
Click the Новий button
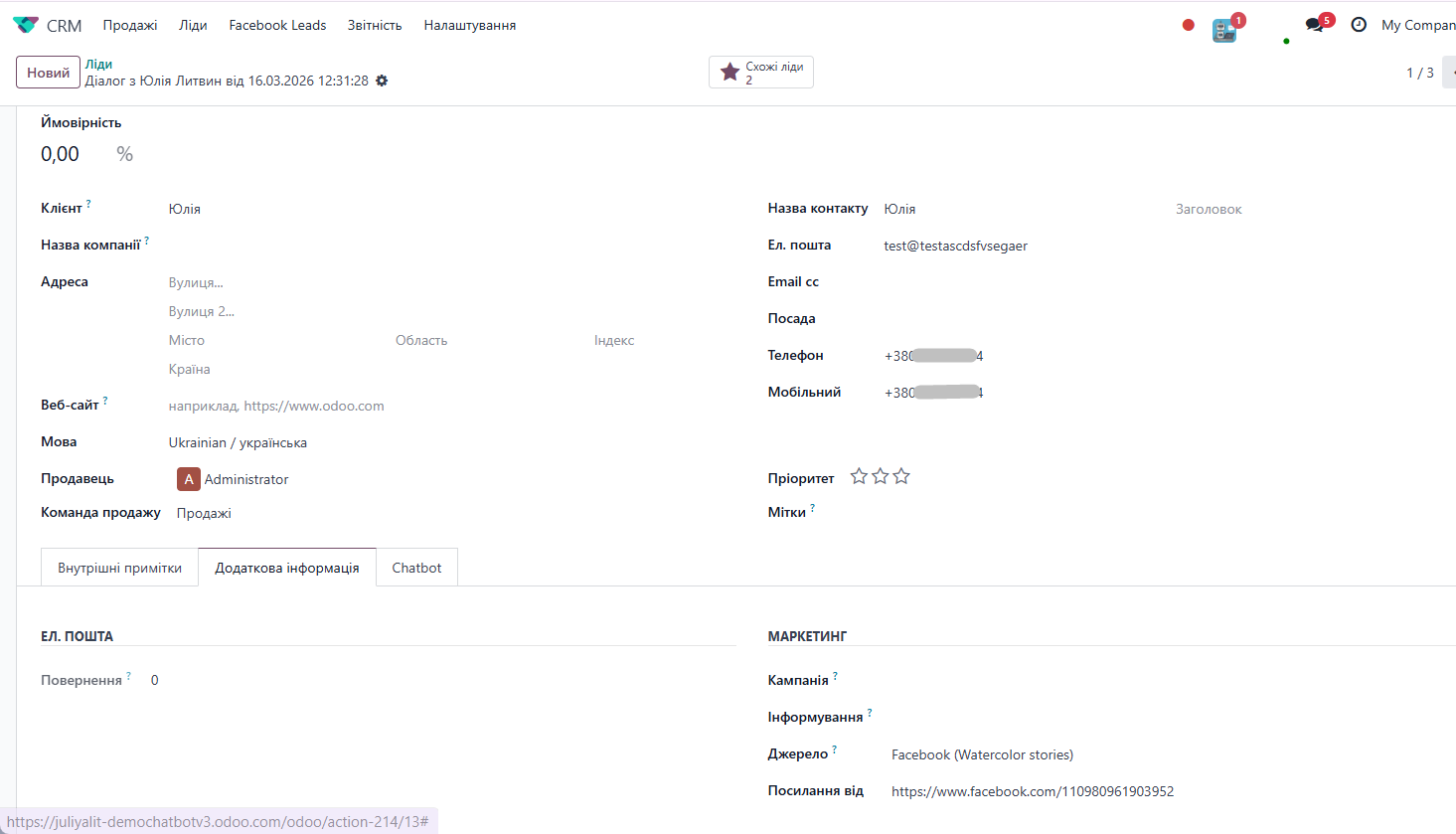(48, 73)
